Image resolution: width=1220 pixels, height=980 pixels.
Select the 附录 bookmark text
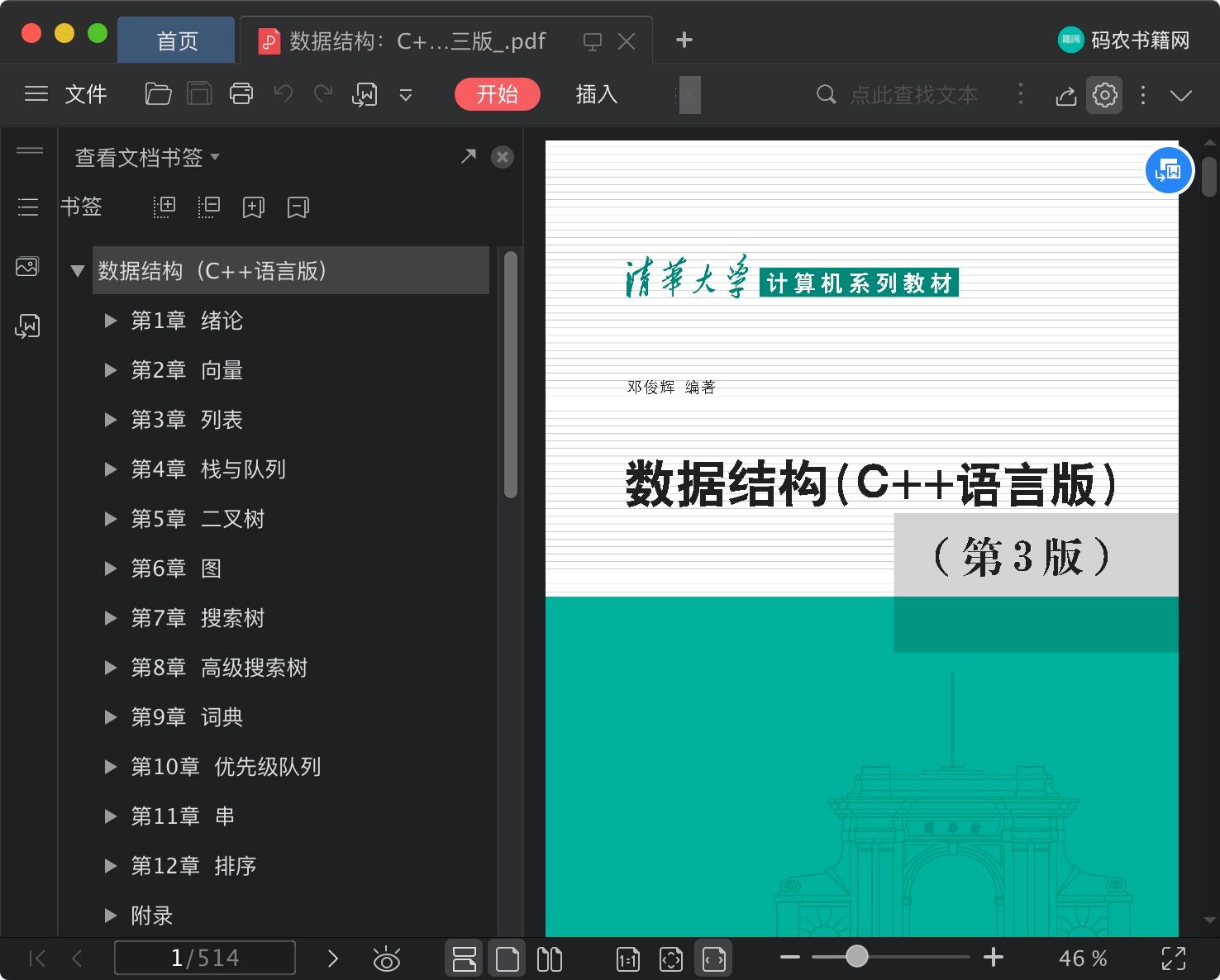click(x=152, y=916)
